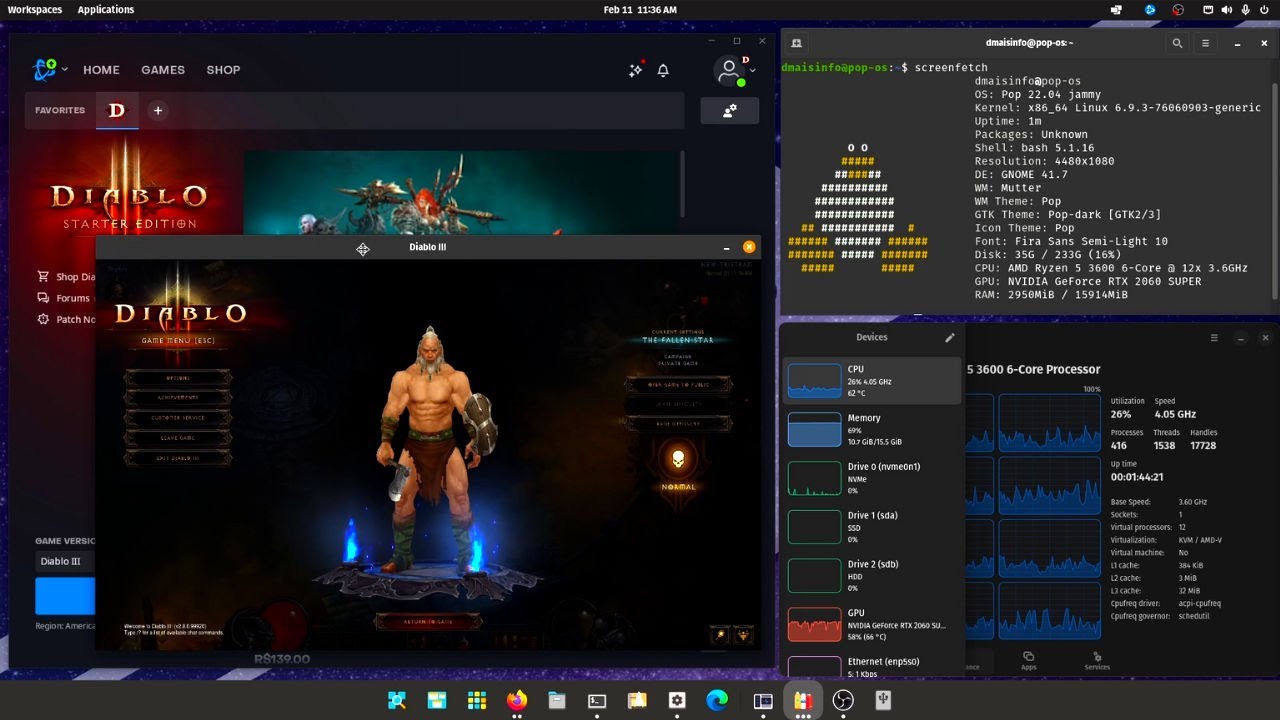
Task: Click Options in Diablo game menu
Action: [178, 377]
